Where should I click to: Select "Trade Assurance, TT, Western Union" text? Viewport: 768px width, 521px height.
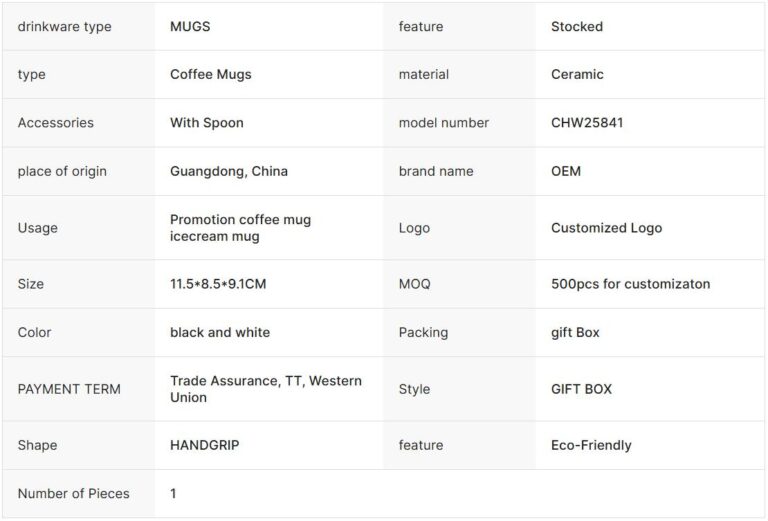pyautogui.click(x=266, y=389)
